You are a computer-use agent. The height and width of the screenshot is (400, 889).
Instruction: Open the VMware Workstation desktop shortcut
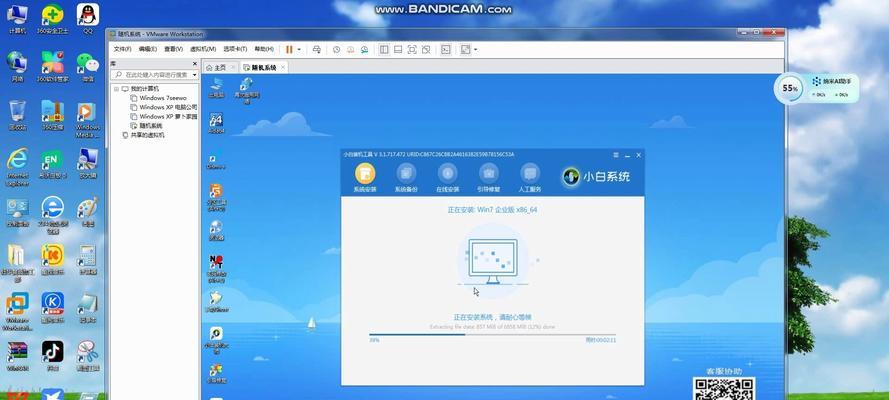(x=18, y=312)
